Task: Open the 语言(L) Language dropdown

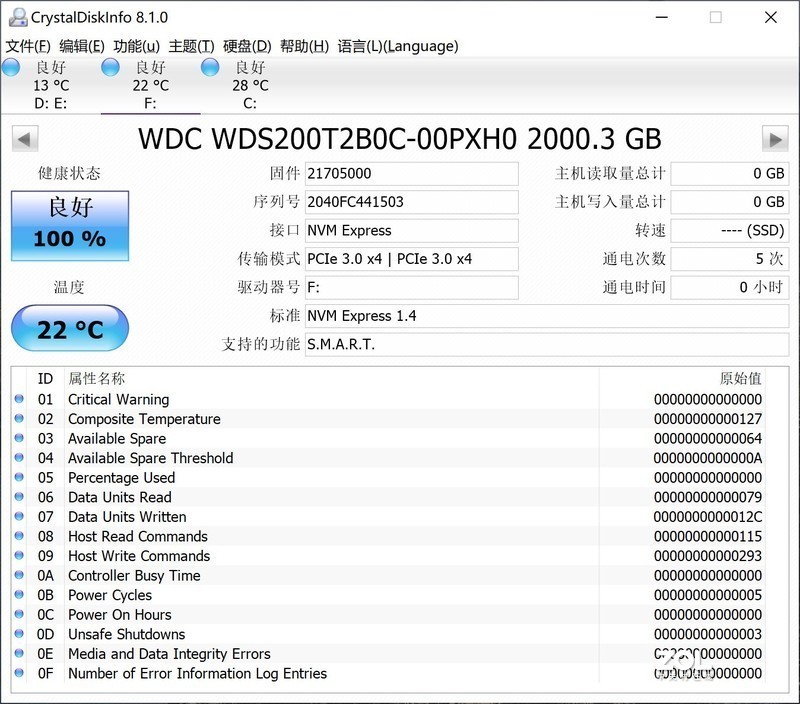Action: pos(400,46)
